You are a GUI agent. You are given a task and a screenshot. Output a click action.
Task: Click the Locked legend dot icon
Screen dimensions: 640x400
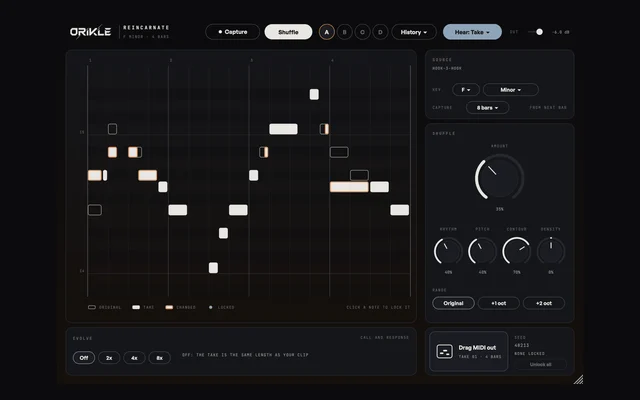pos(211,307)
